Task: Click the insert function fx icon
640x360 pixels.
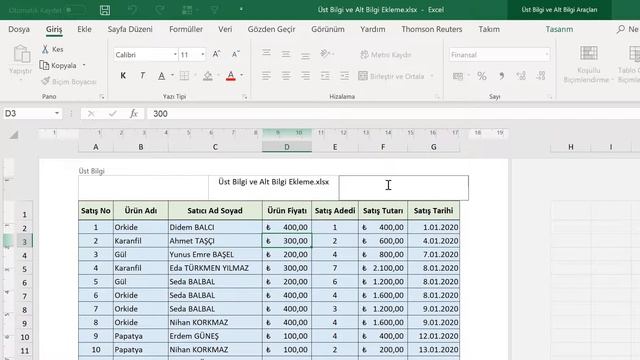Action: tap(133, 113)
